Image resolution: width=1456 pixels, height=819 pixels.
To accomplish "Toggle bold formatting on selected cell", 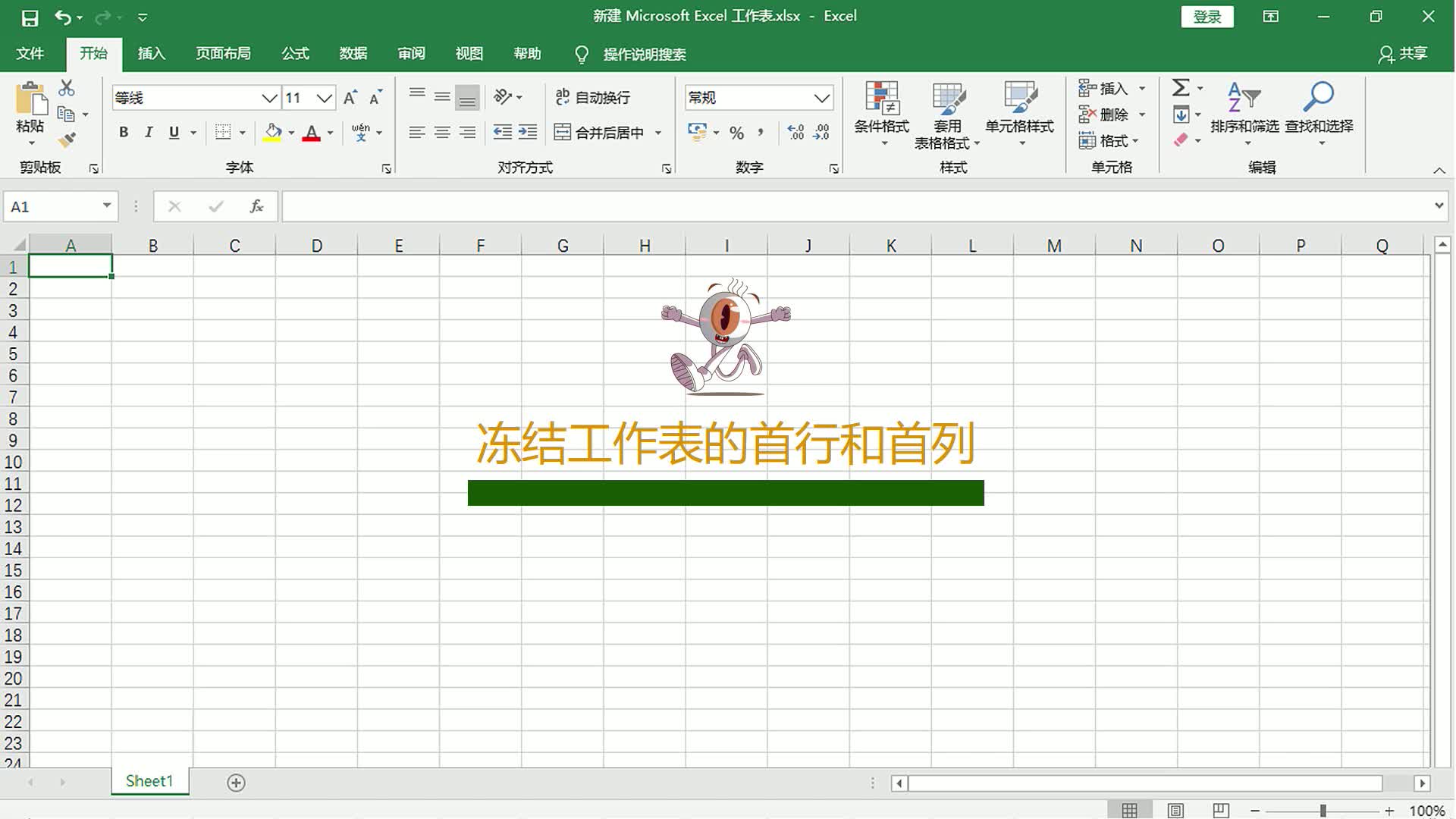I will click(x=124, y=132).
